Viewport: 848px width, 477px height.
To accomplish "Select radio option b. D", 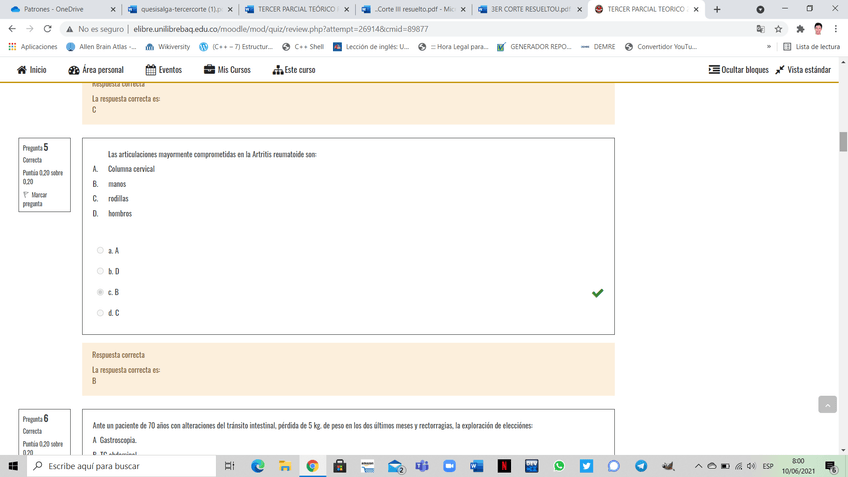I will (x=100, y=271).
